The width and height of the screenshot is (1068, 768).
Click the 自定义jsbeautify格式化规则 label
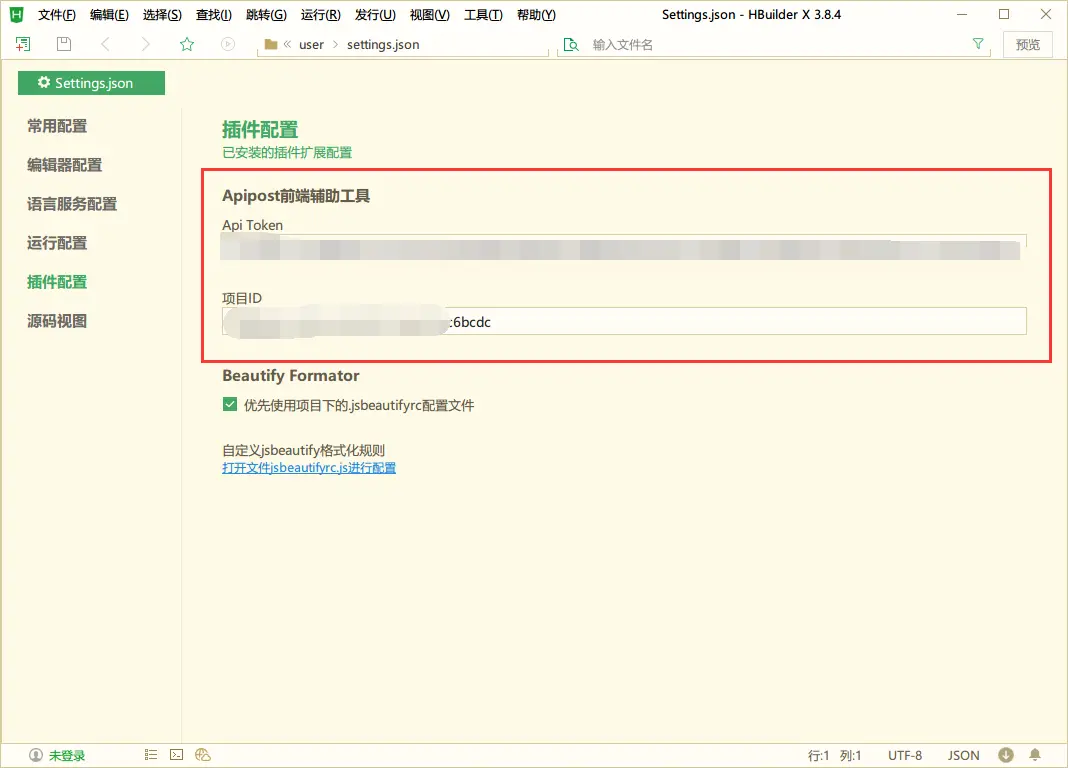[304, 450]
